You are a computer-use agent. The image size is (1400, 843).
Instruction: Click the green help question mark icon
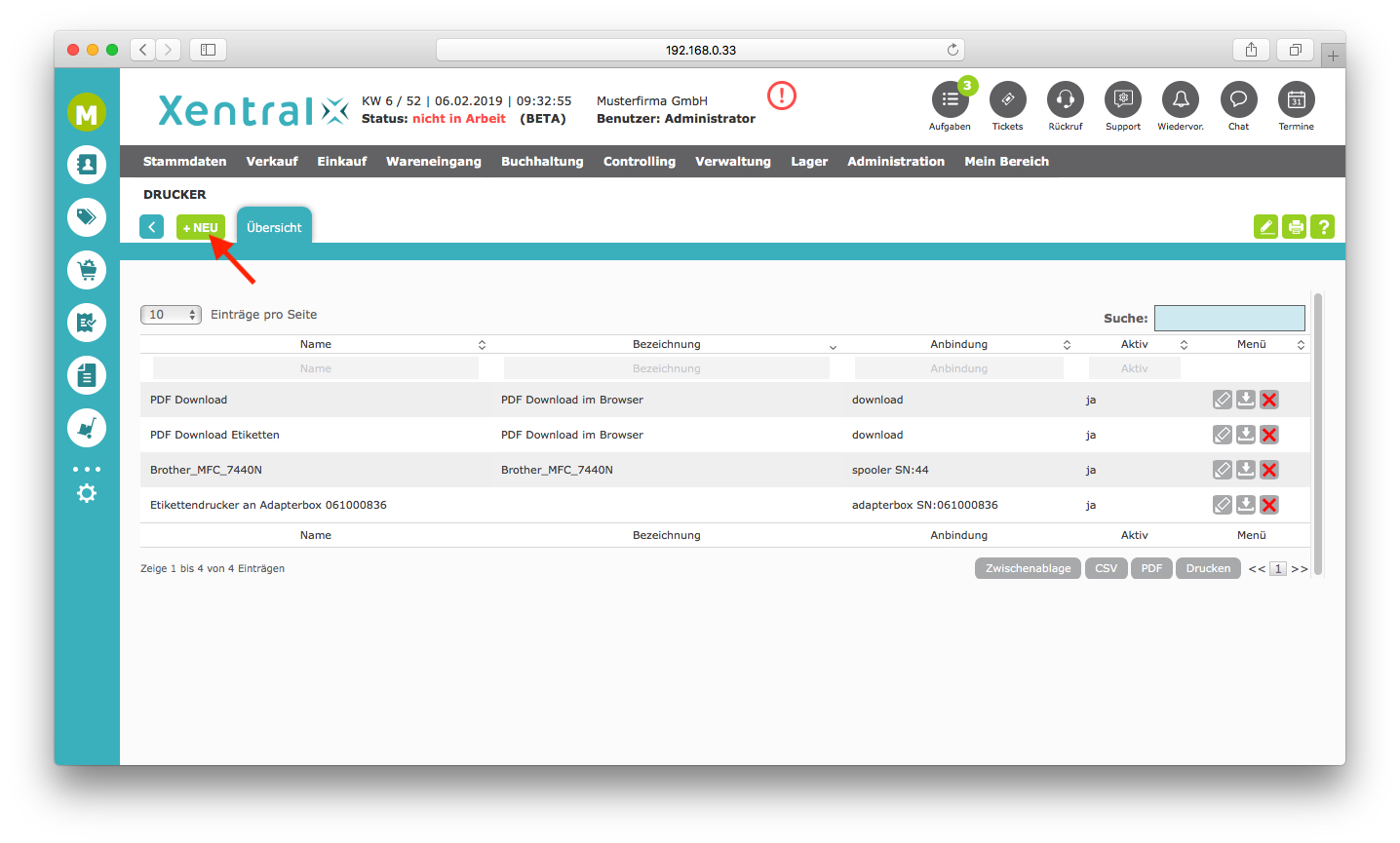click(x=1322, y=227)
